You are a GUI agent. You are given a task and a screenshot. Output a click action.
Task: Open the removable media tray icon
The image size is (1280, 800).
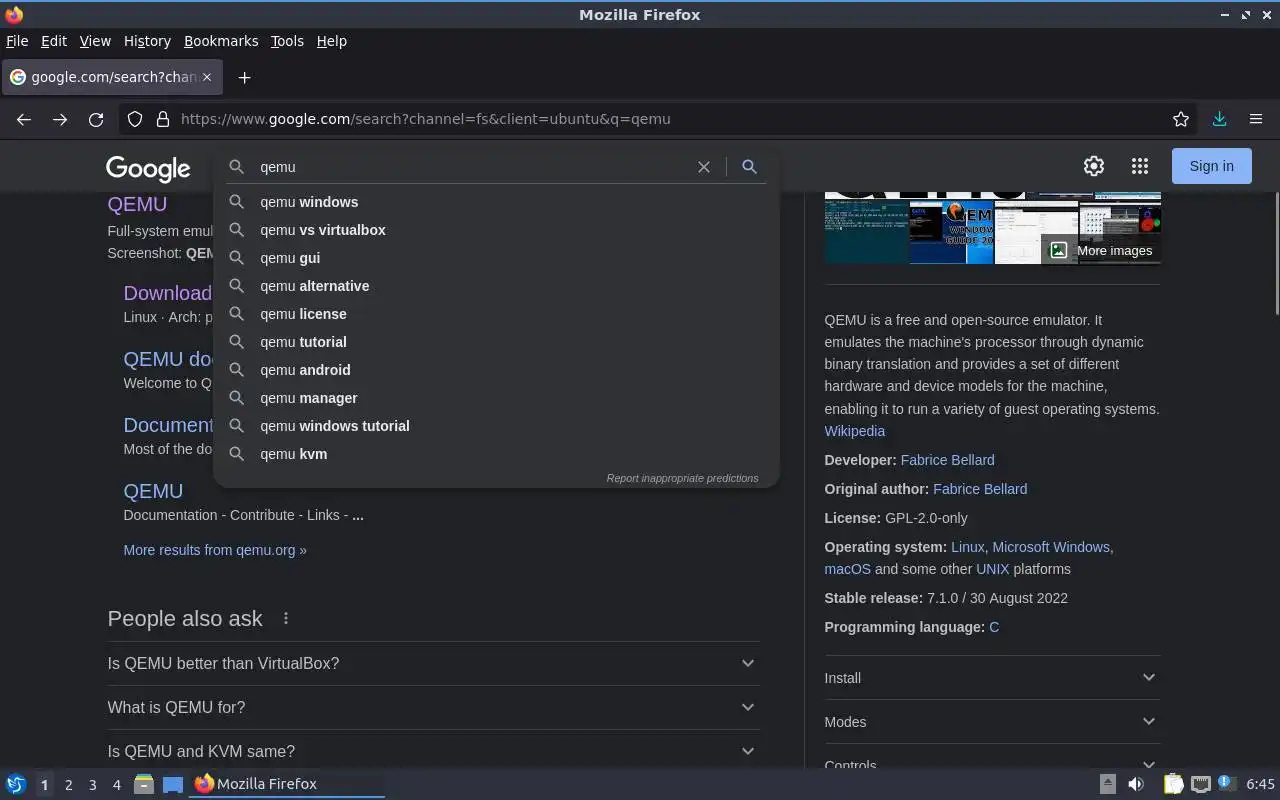pyautogui.click(x=1108, y=784)
